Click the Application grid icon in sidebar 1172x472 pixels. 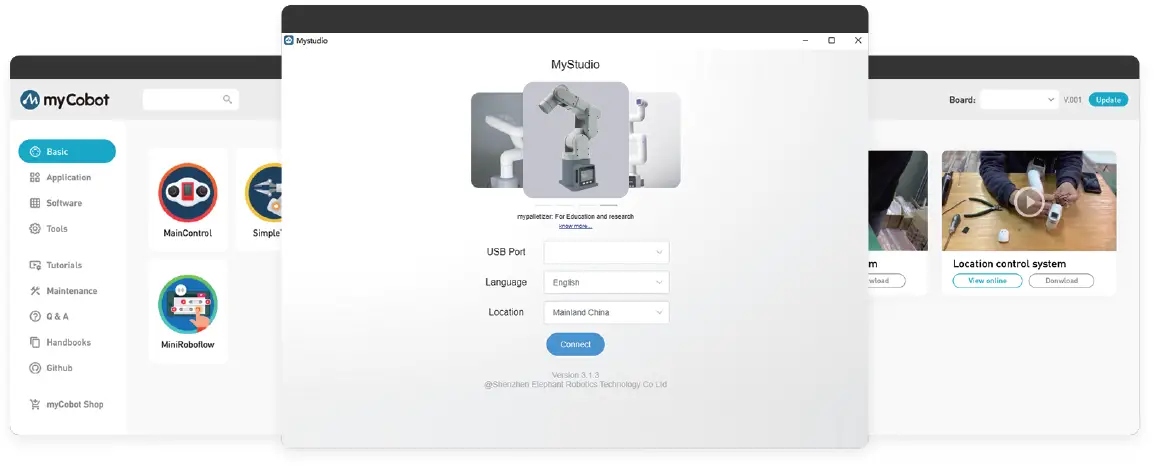point(34,177)
